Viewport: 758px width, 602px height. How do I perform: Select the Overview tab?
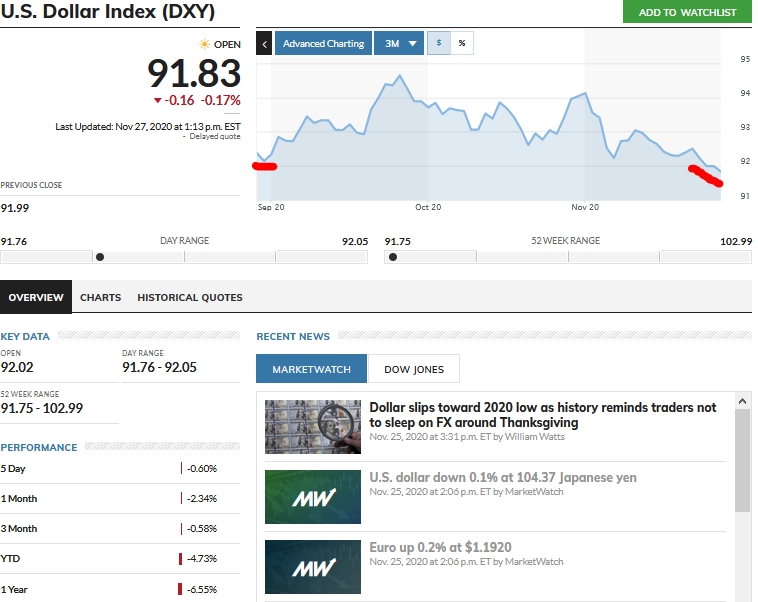(36, 297)
